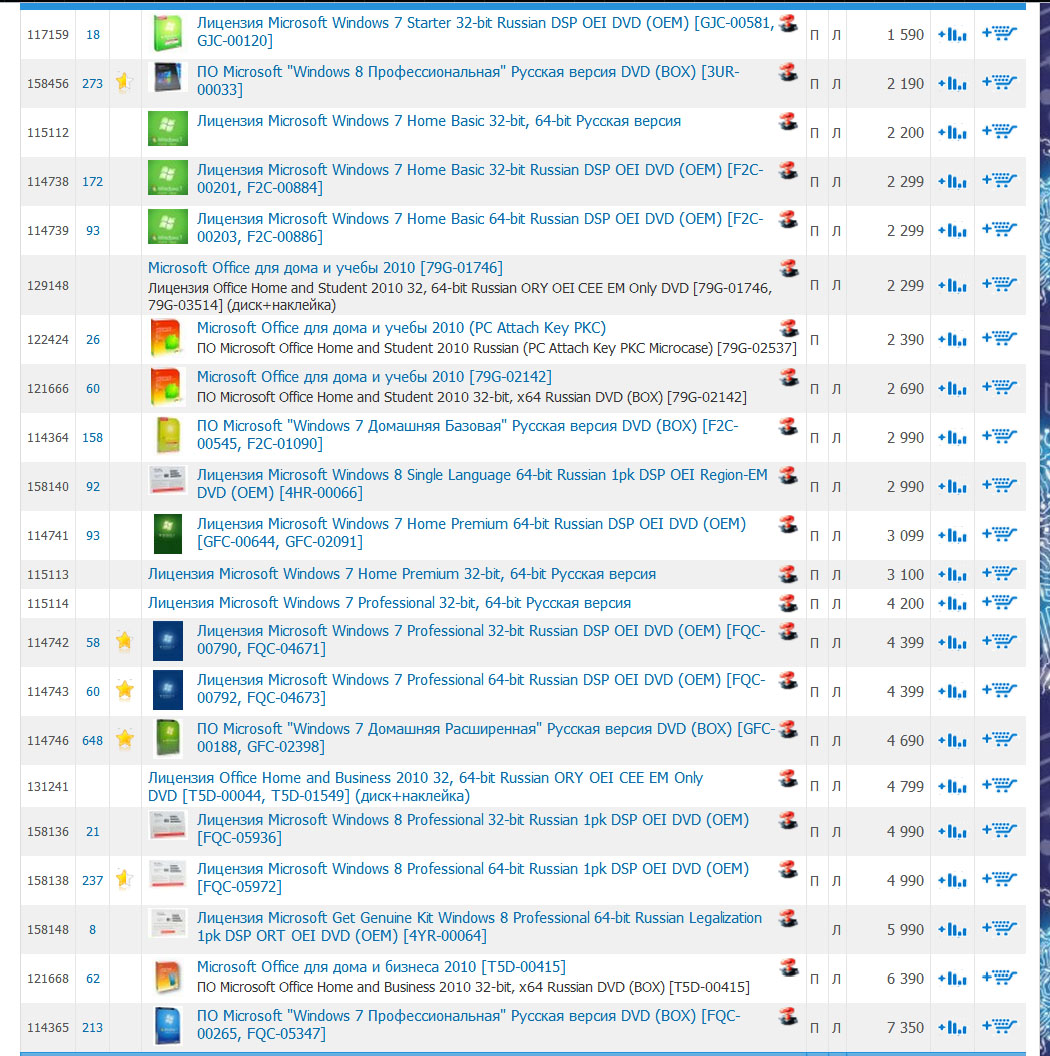Price 1 590 for Windows 7 Starter
The width and height of the screenshot is (1050, 1056).
(905, 35)
